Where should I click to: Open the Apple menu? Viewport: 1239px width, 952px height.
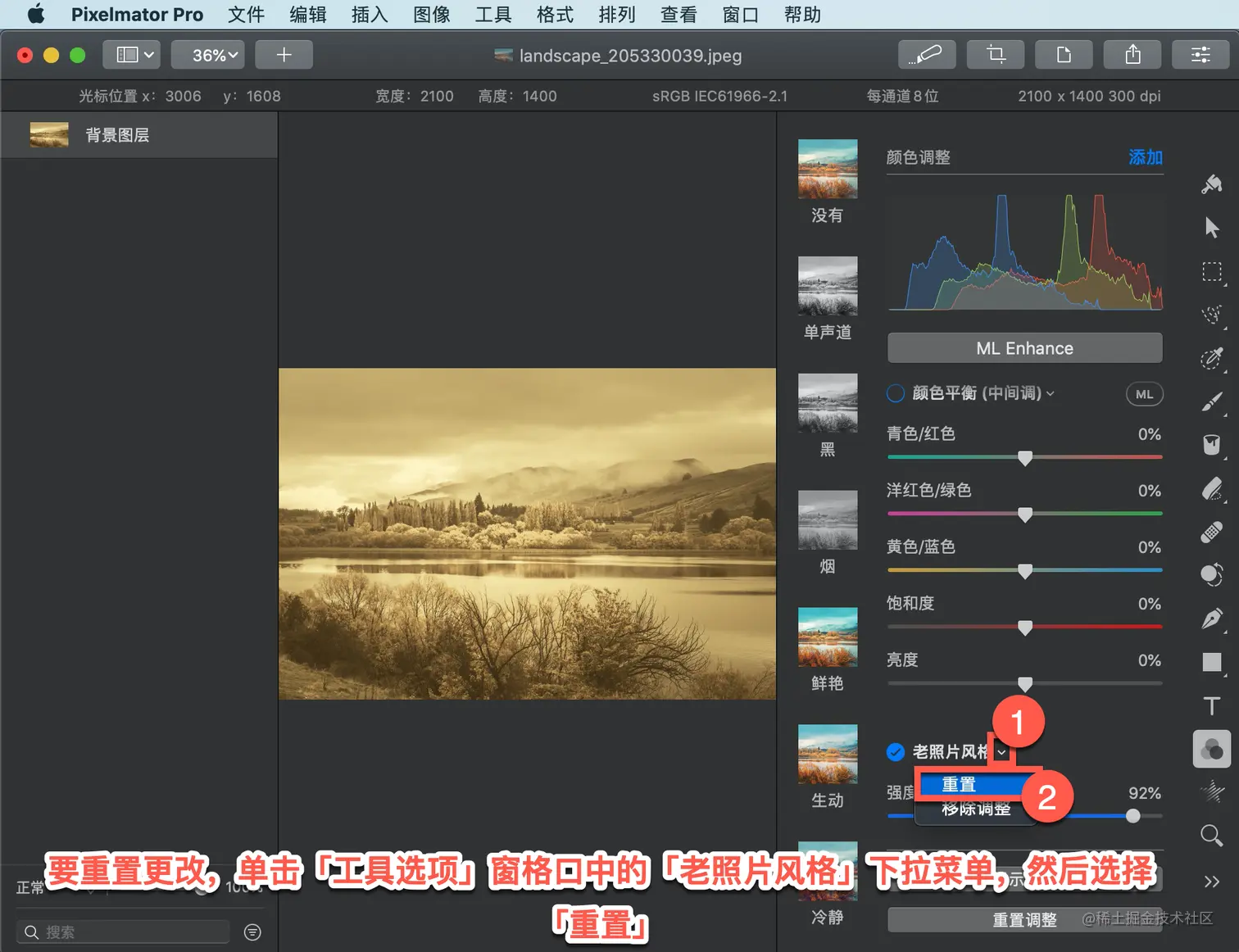click(x=36, y=14)
